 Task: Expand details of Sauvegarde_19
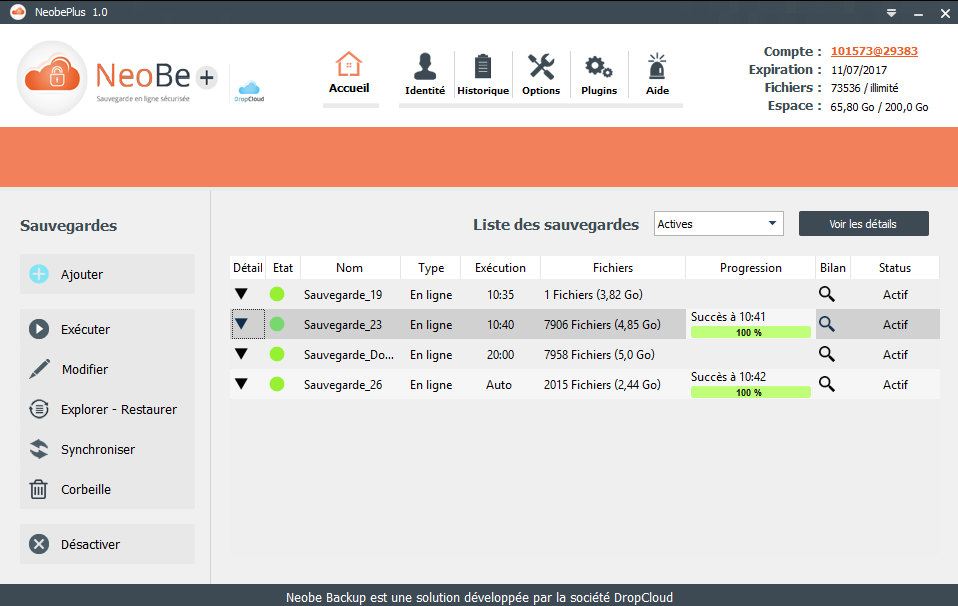click(241, 294)
